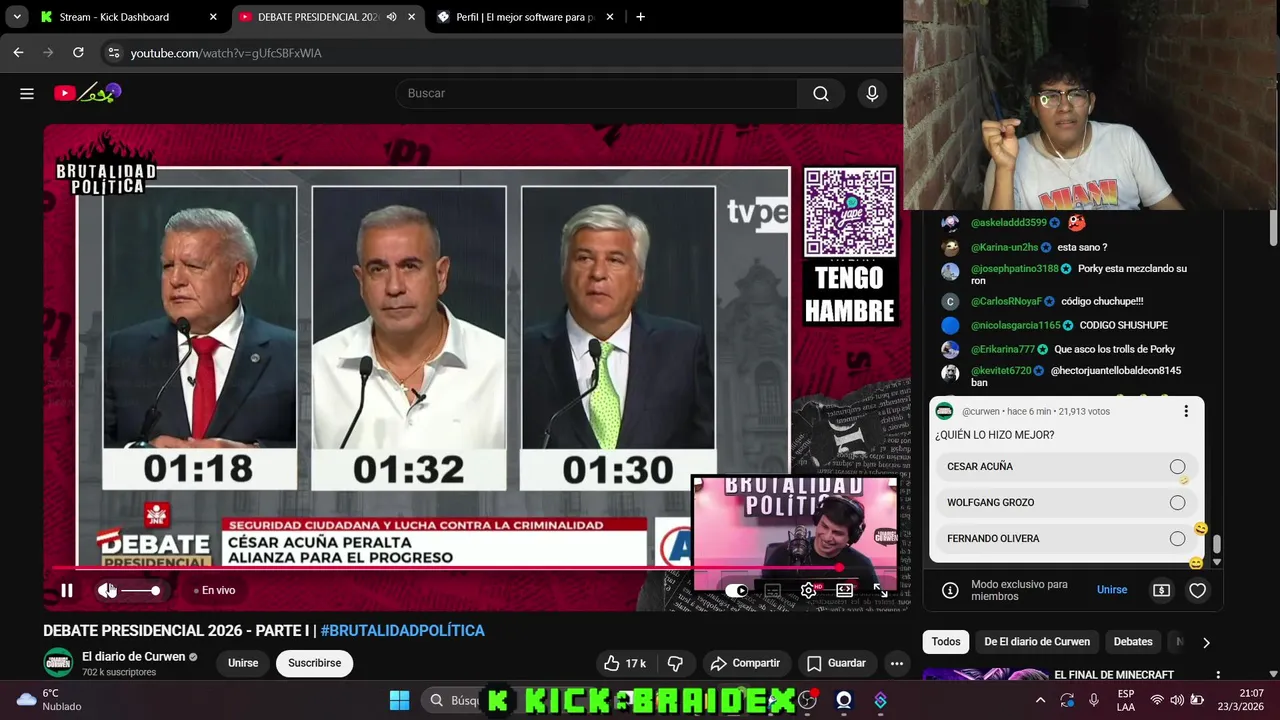
Task: Toggle the autoplay switch in player
Action: 736,591
